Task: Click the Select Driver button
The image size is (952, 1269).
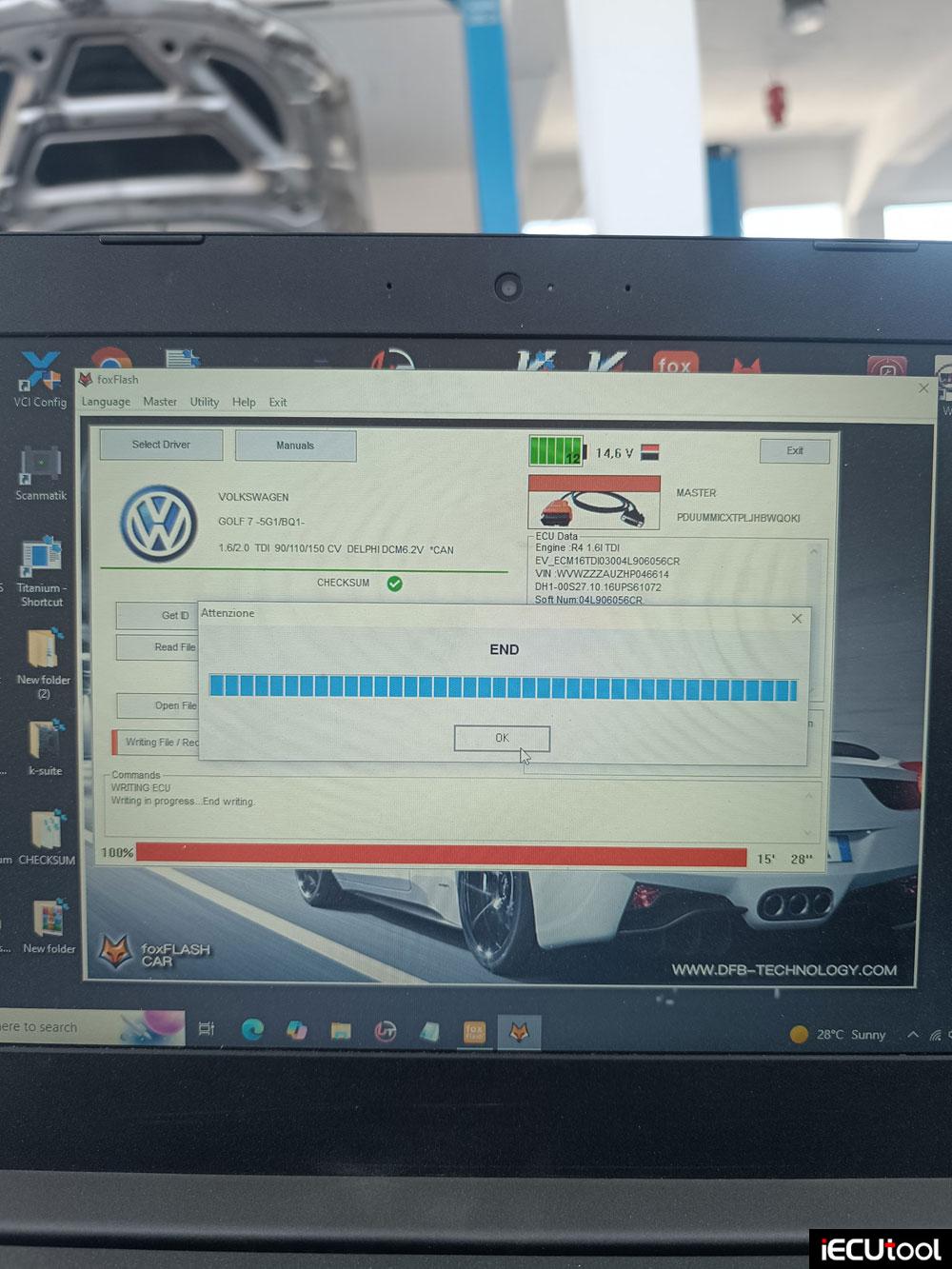Action: pyautogui.click(x=160, y=445)
